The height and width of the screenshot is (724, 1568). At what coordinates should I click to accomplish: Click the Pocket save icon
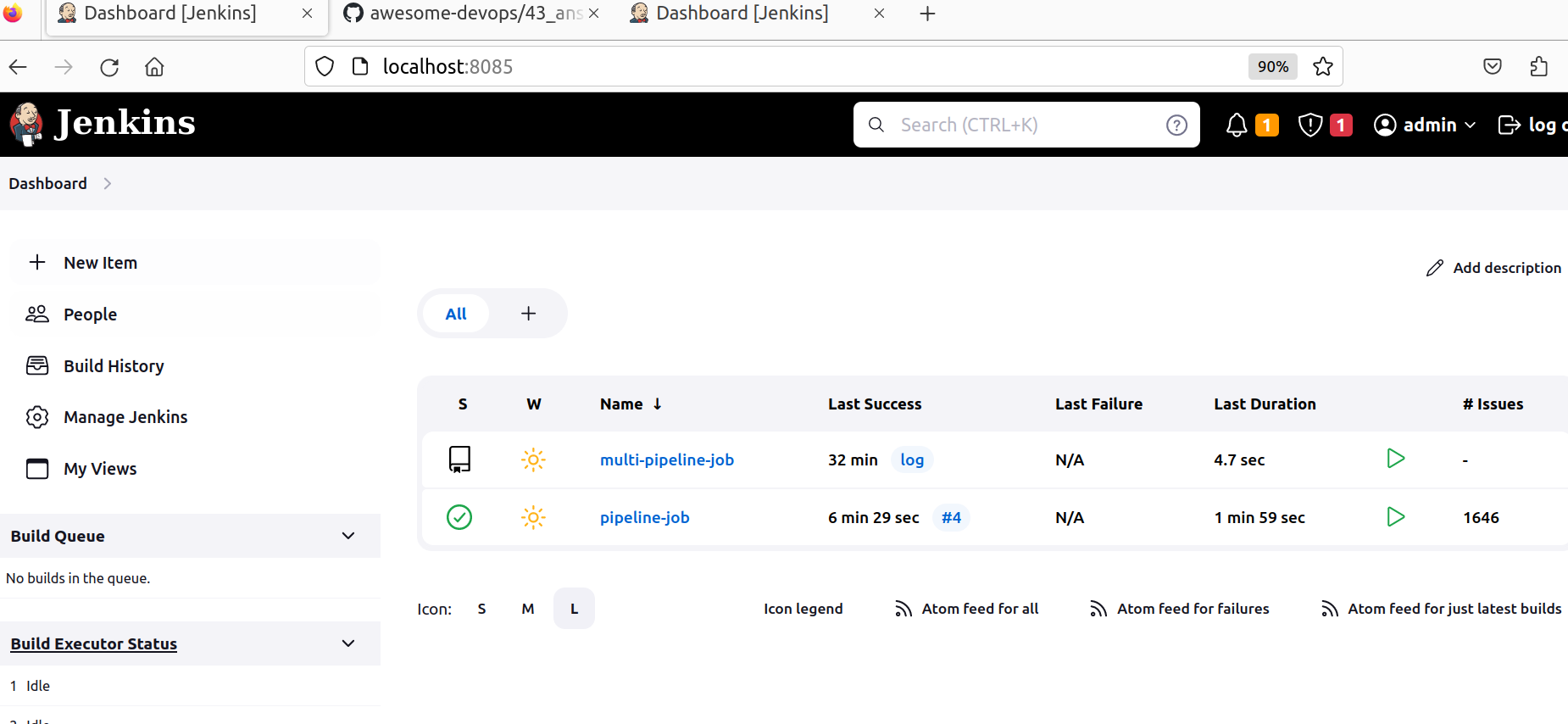click(x=1493, y=66)
